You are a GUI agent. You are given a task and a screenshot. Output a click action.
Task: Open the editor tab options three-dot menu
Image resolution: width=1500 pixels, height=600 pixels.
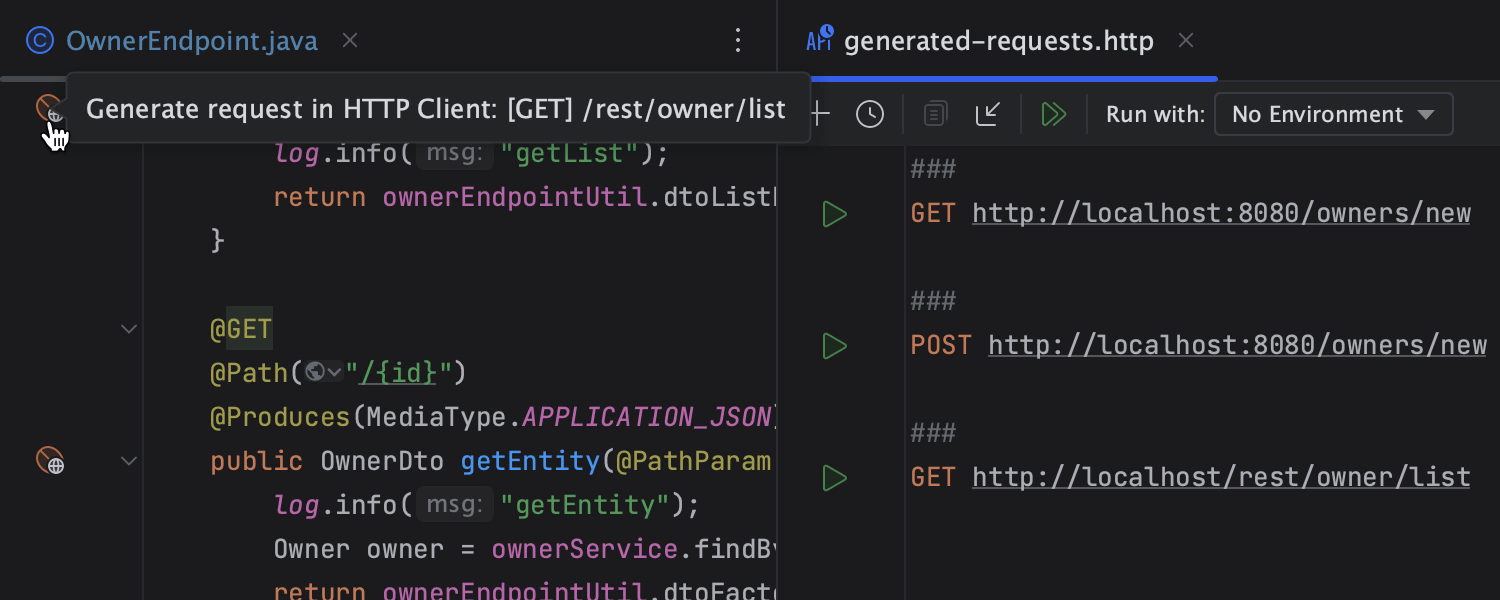738,40
